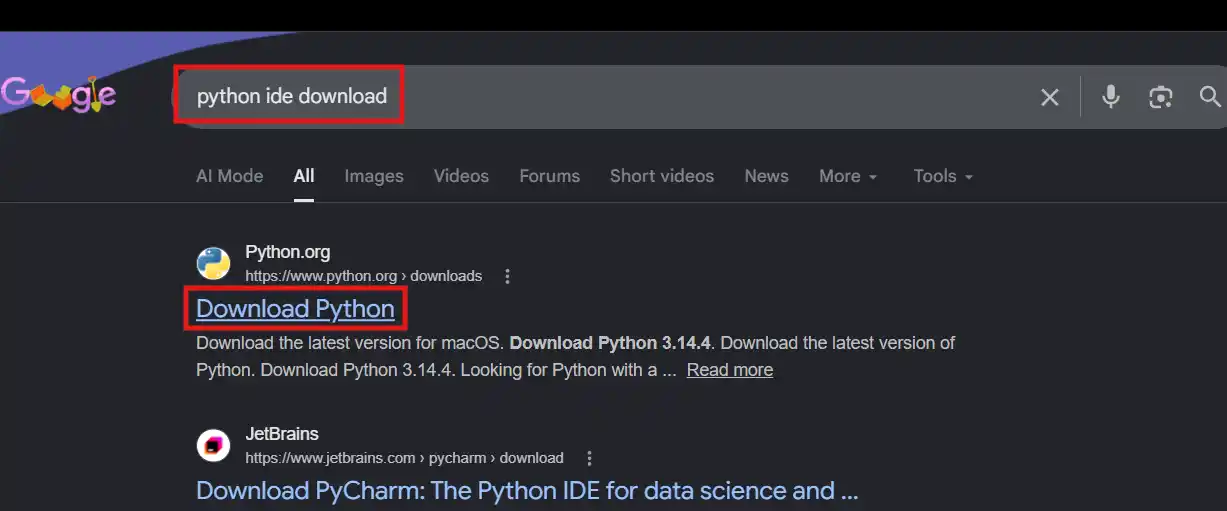Switch to Forums tab
Image resolution: width=1227 pixels, height=511 pixels.
click(x=549, y=176)
